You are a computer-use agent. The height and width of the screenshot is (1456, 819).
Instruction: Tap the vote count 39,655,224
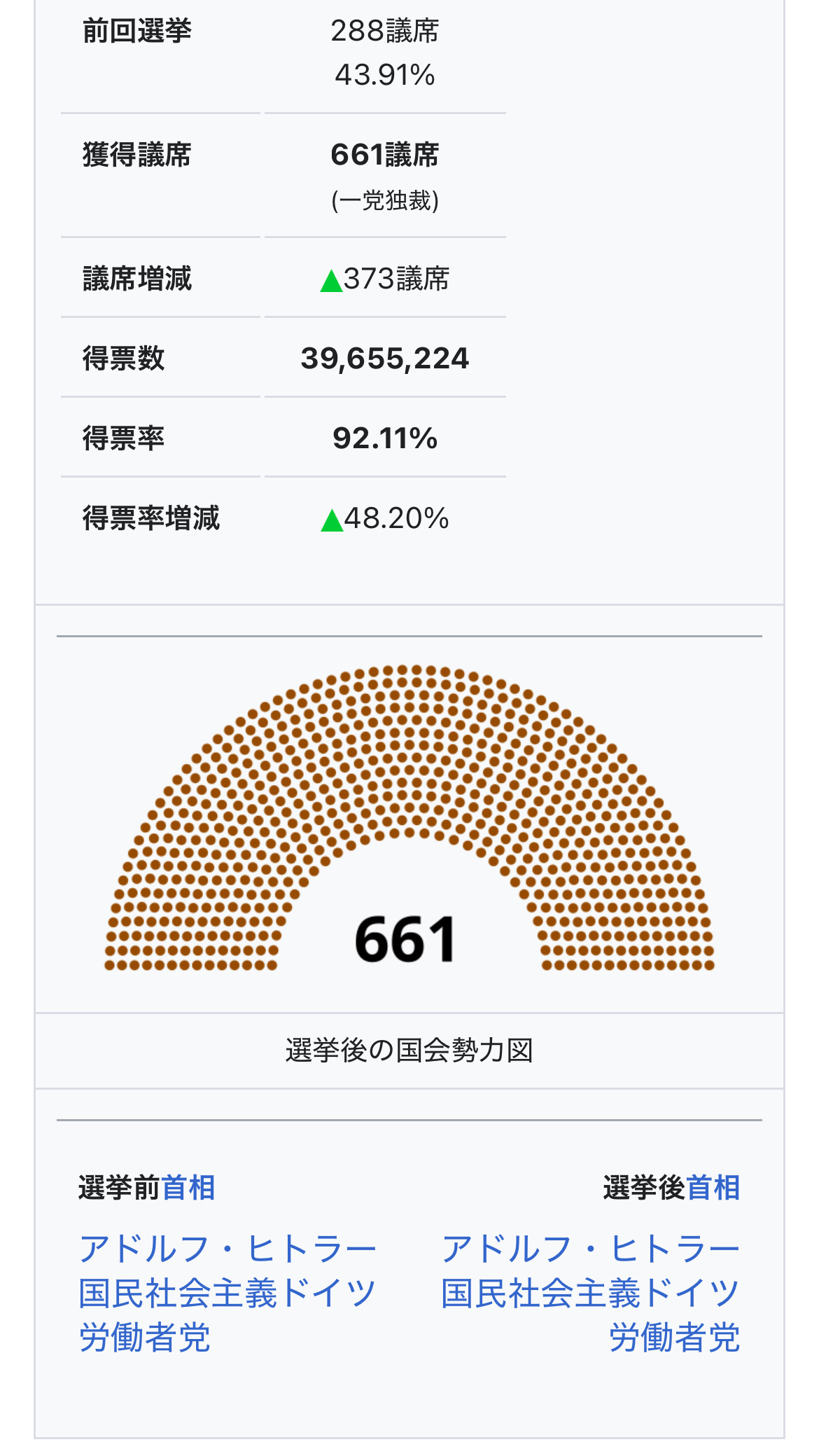[x=384, y=359]
